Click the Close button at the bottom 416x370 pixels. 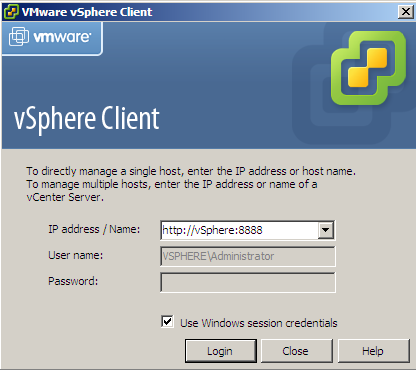[297, 351]
